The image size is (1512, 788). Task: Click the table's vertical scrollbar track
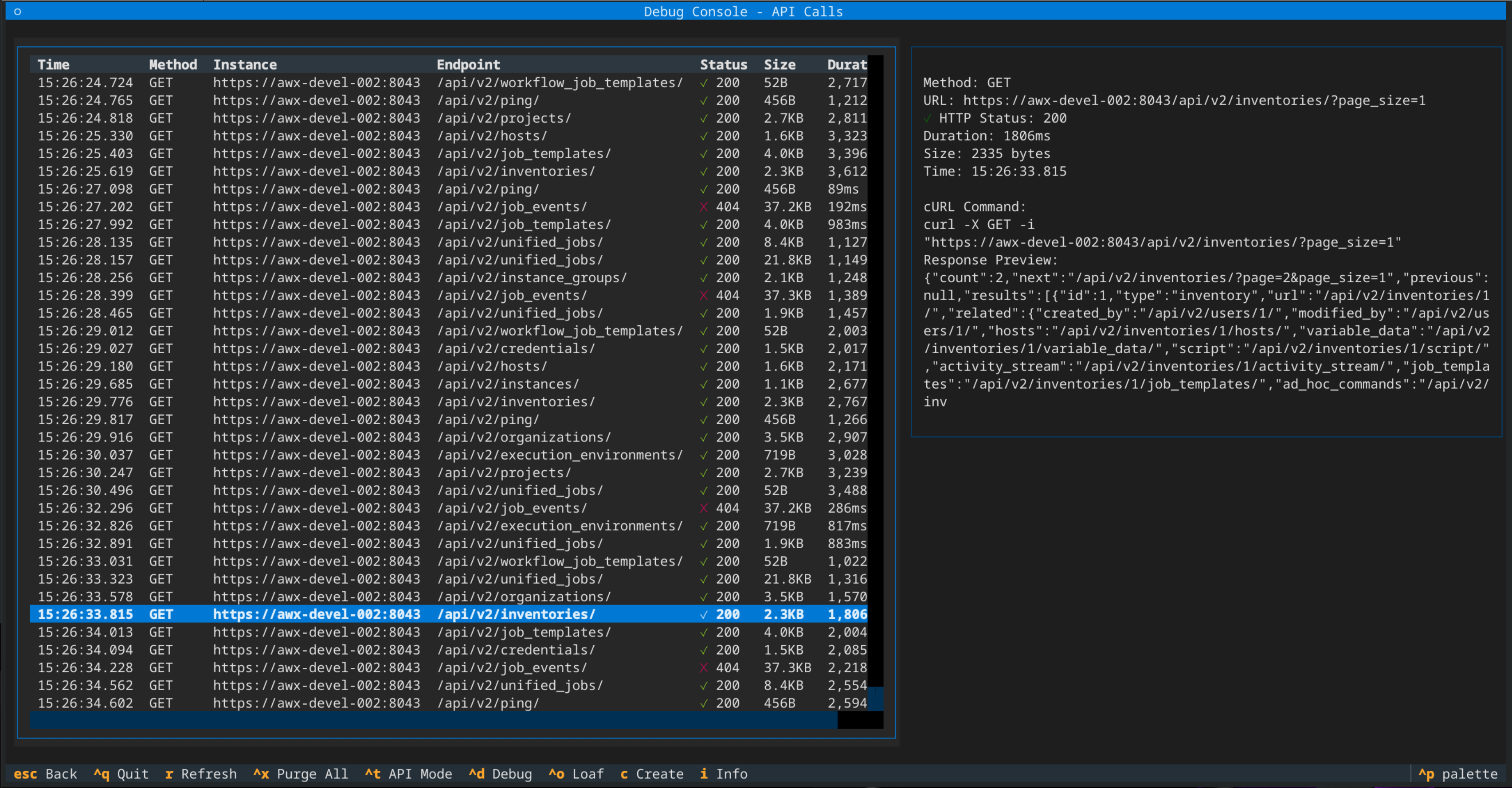(875, 383)
